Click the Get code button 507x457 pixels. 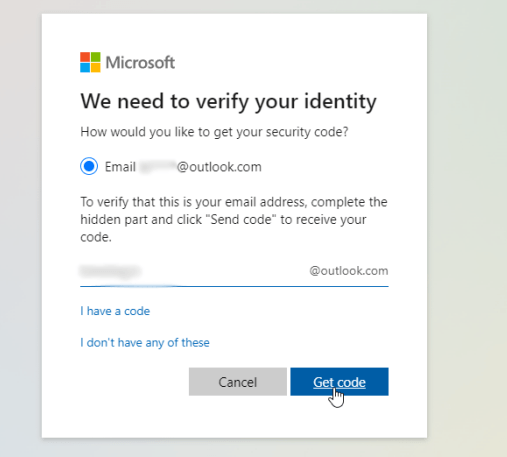pyautogui.click(x=339, y=382)
